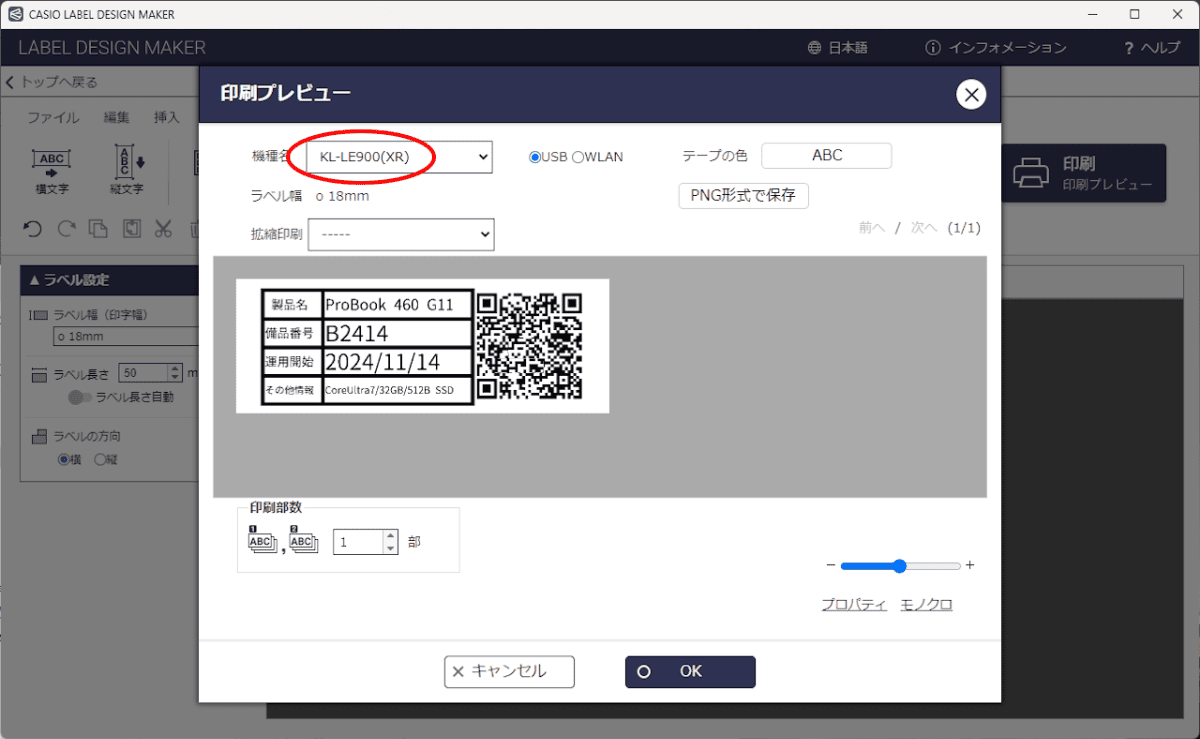Click the CASIO app icon in title bar
This screenshot has width=1200, height=739.
(x=15, y=14)
